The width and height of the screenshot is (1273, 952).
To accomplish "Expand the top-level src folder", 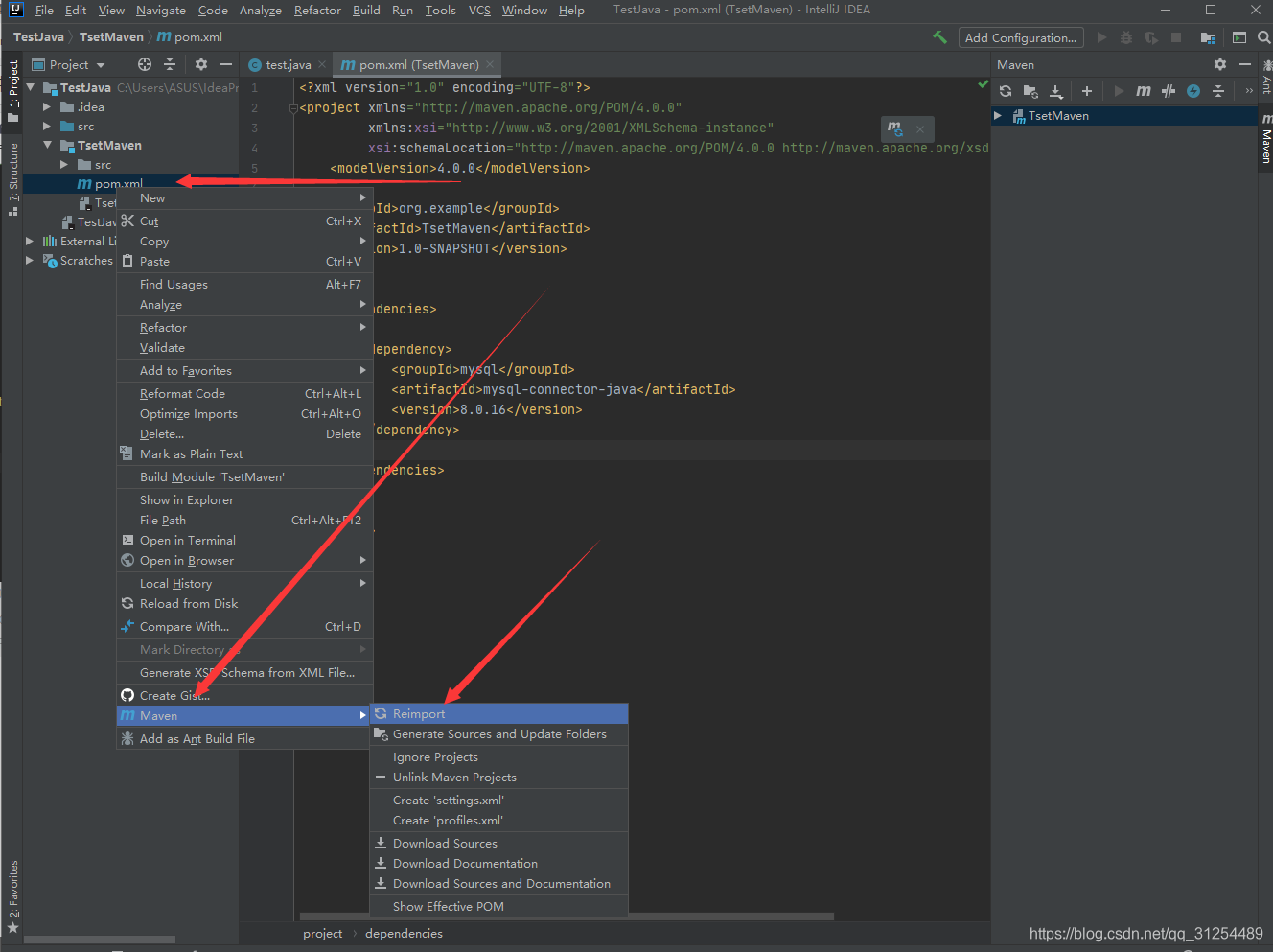I will point(47,126).
